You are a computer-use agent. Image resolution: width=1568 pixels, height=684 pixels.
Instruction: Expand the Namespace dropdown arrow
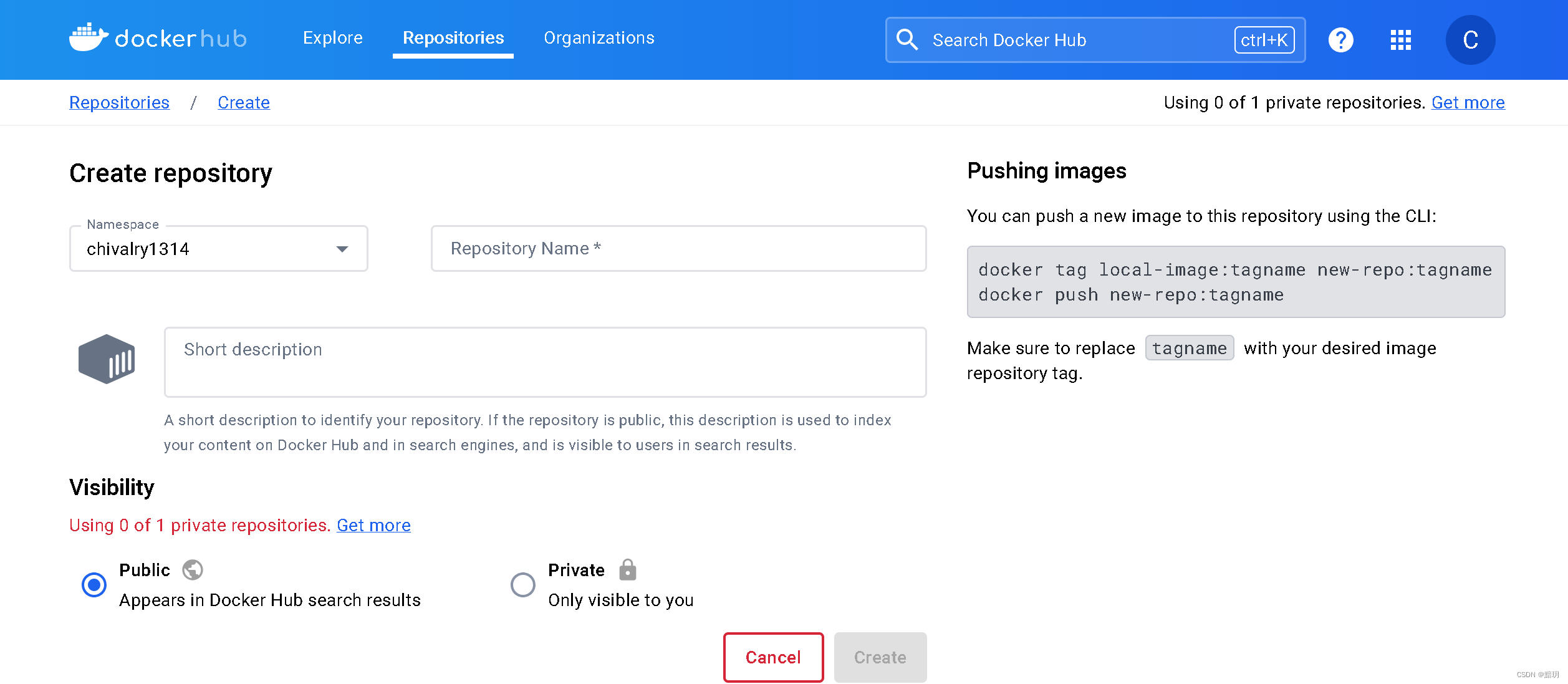pyautogui.click(x=342, y=249)
